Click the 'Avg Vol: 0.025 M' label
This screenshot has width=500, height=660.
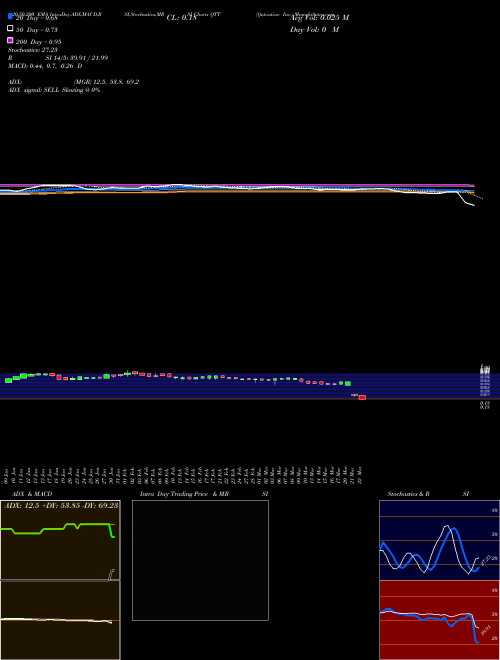pos(319,18)
